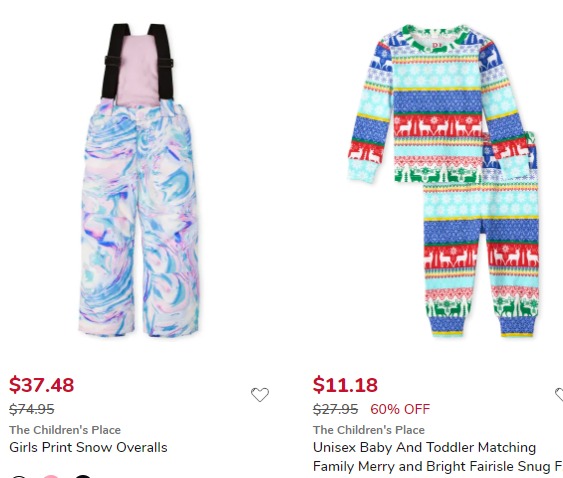Favorite the Fairisle pajamas with heart icon
The image size is (563, 478).
[x=559, y=395]
